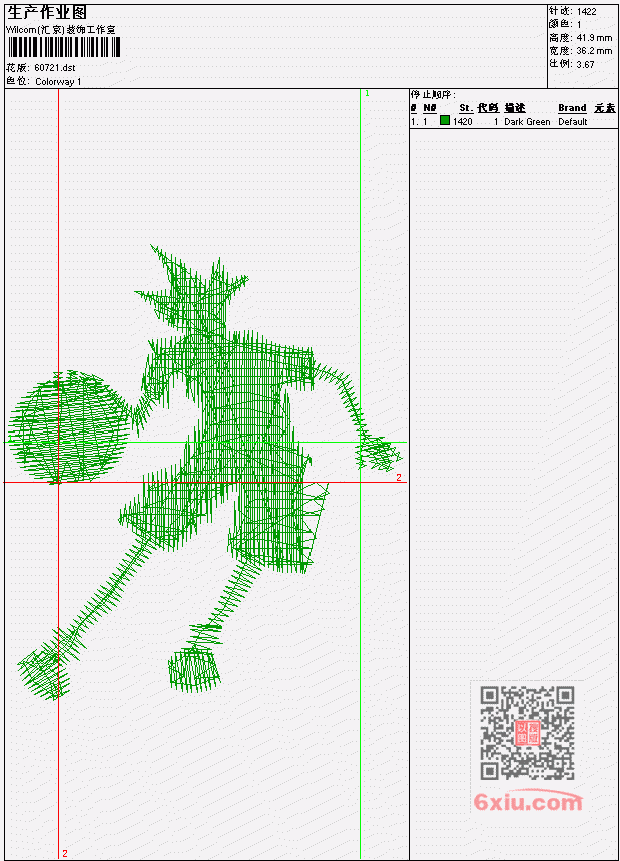Select the "Colorway 1" color way text

(x=58, y=81)
